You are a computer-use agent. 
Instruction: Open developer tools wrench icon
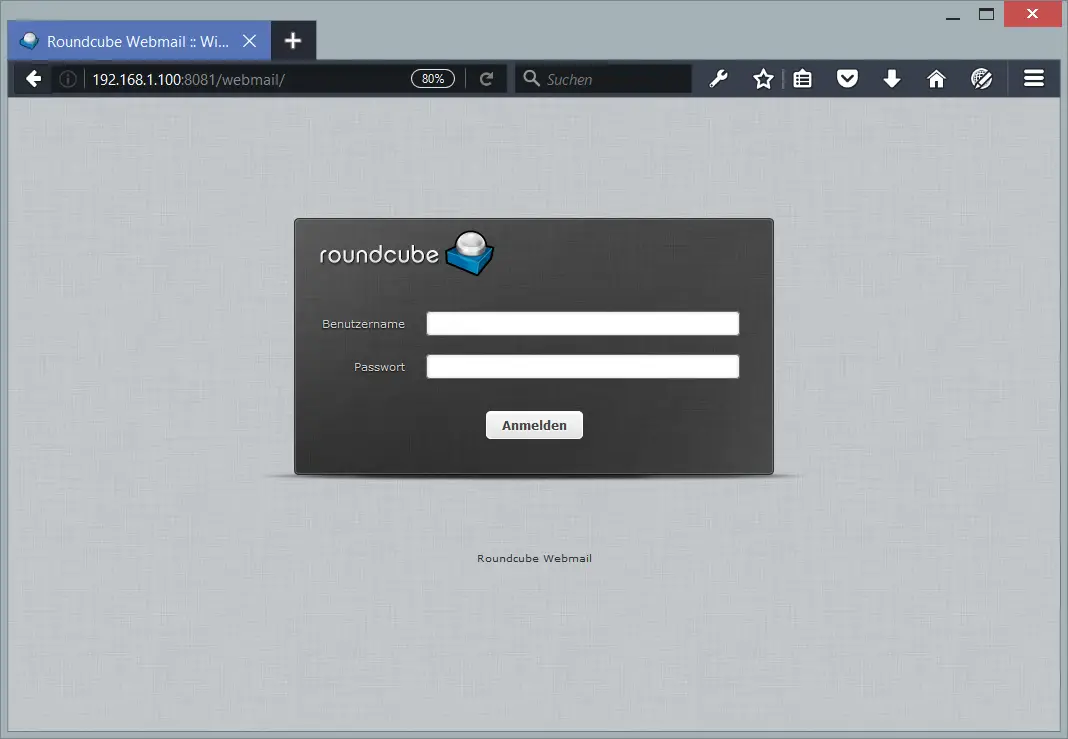point(719,79)
